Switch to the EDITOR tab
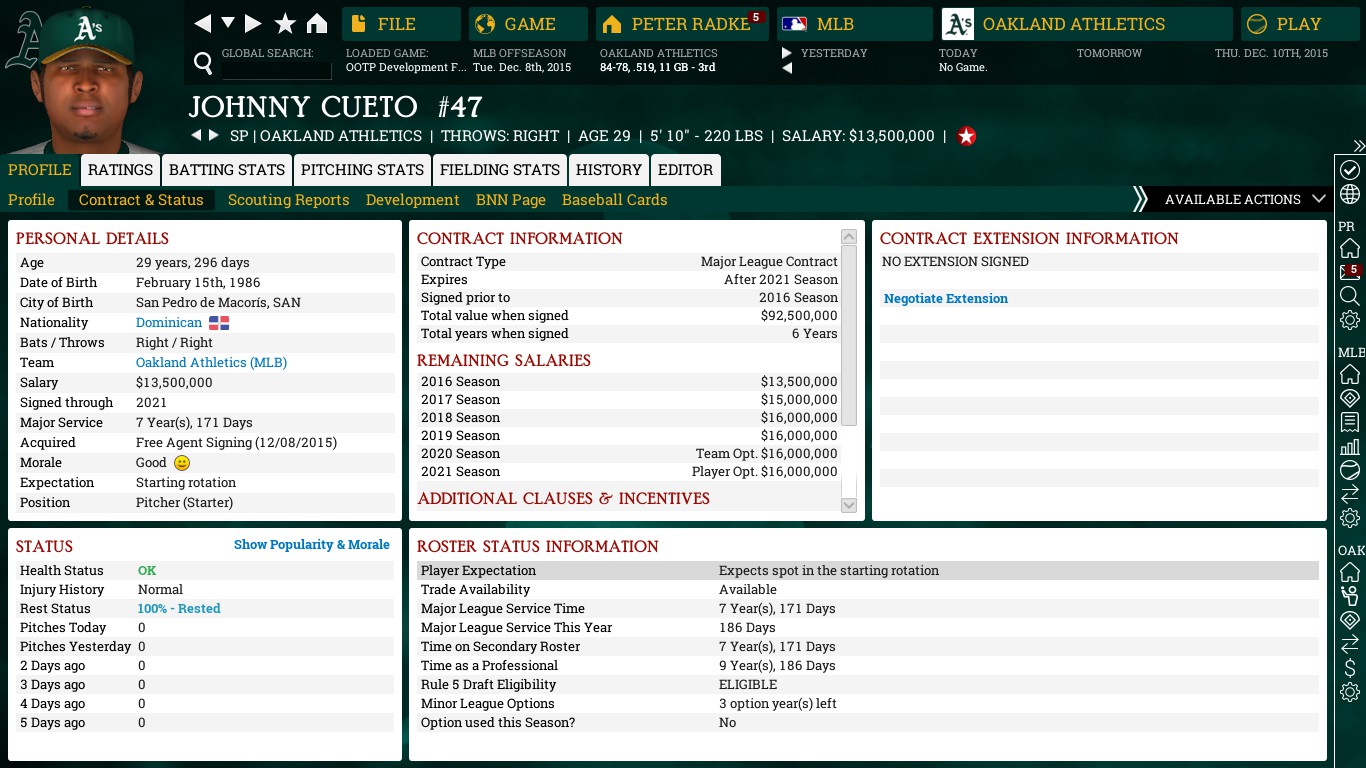The width and height of the screenshot is (1366, 768). coord(685,170)
